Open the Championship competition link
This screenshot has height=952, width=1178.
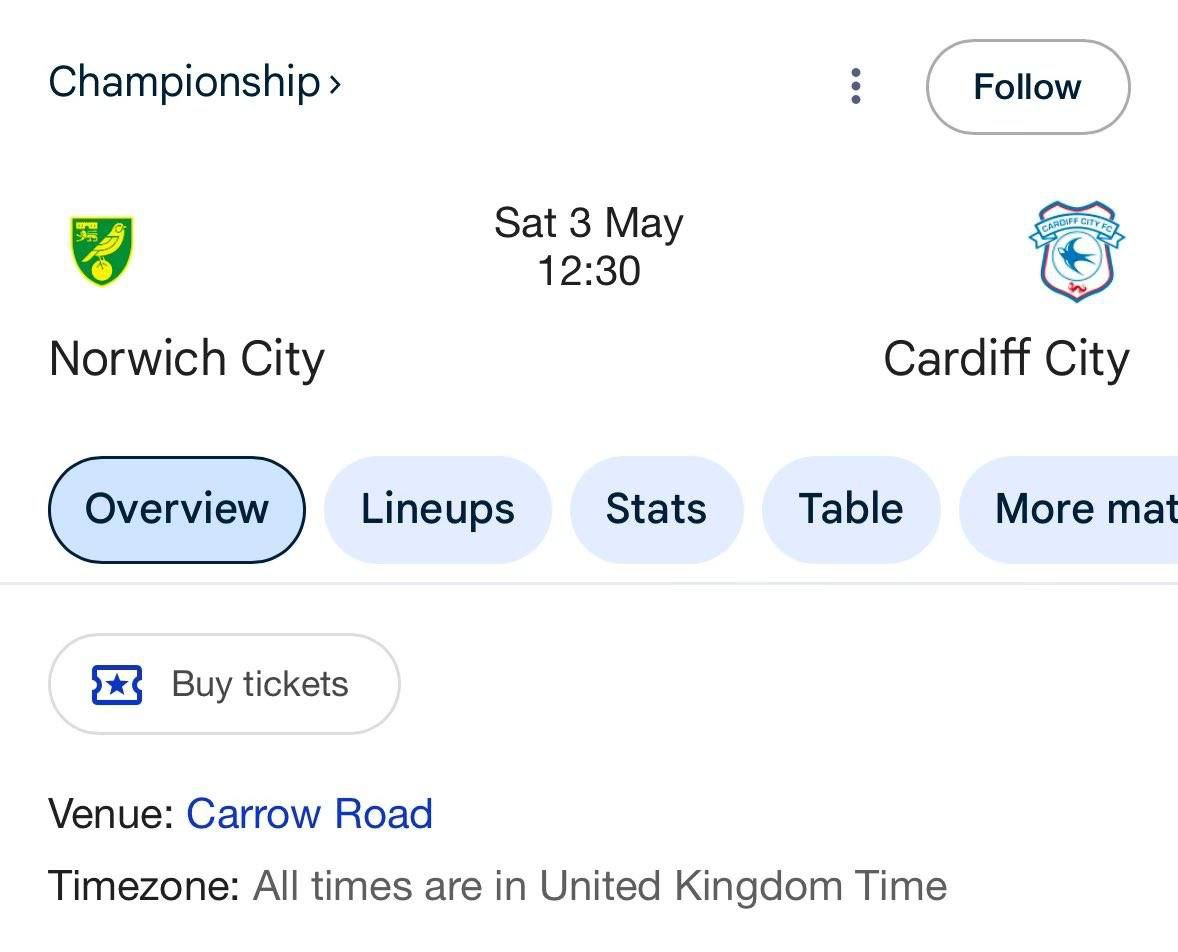click(183, 82)
